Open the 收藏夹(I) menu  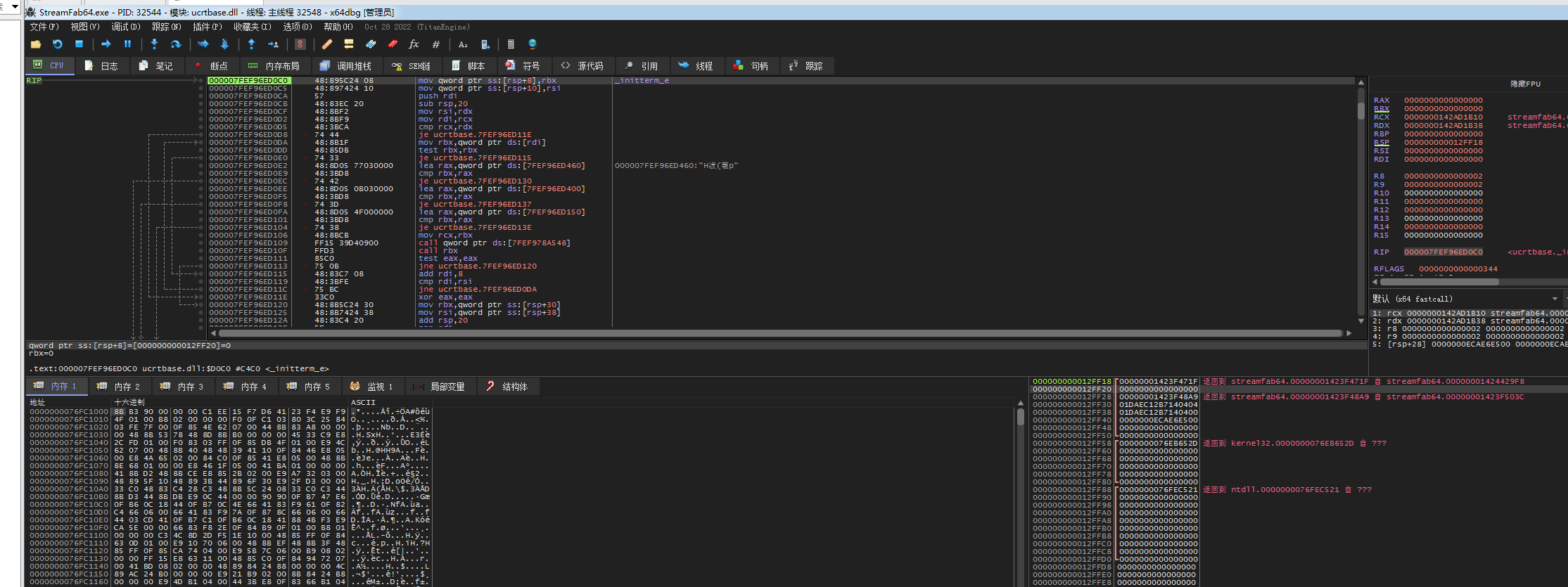coord(253,27)
